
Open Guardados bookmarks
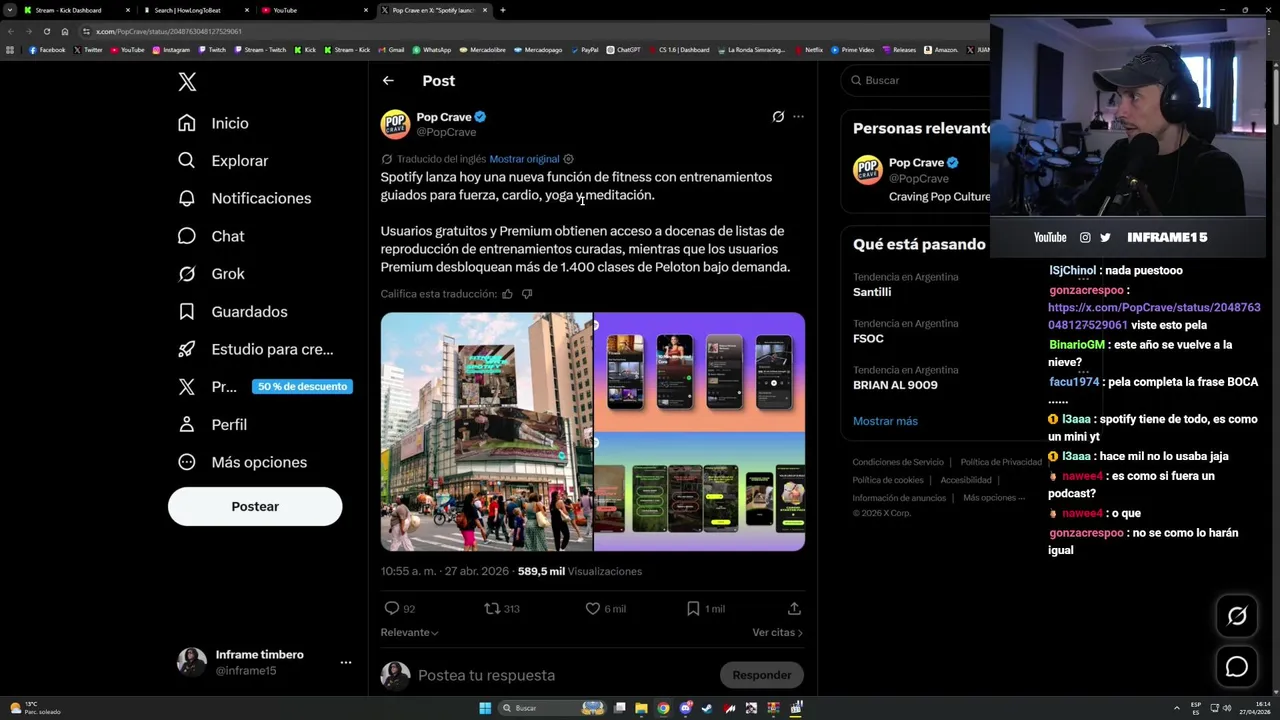coord(232,312)
